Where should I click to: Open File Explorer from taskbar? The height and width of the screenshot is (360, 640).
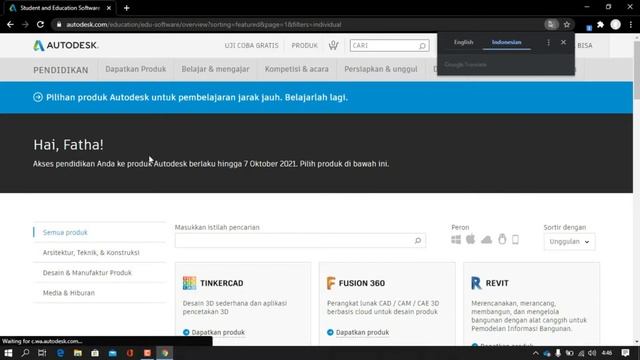point(78,353)
